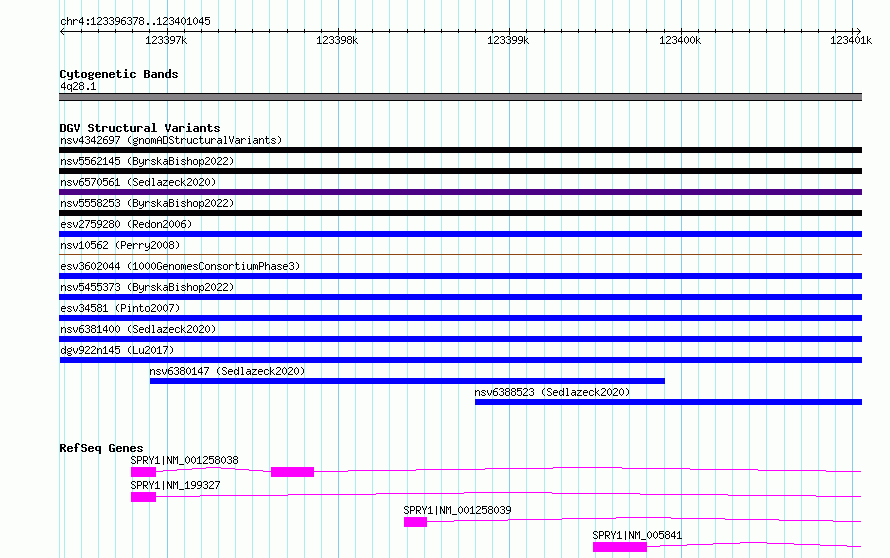Select the blue bar under dgv922n145
The width and height of the screenshot is (890, 558).
[460, 360]
